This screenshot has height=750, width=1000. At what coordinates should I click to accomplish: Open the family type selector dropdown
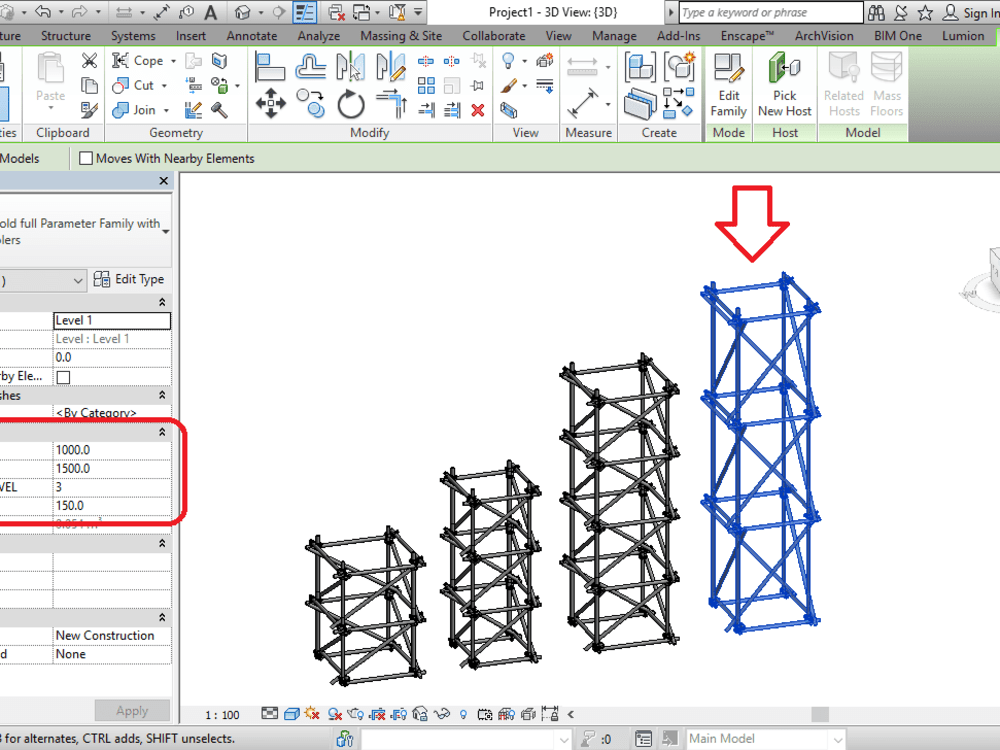click(166, 232)
